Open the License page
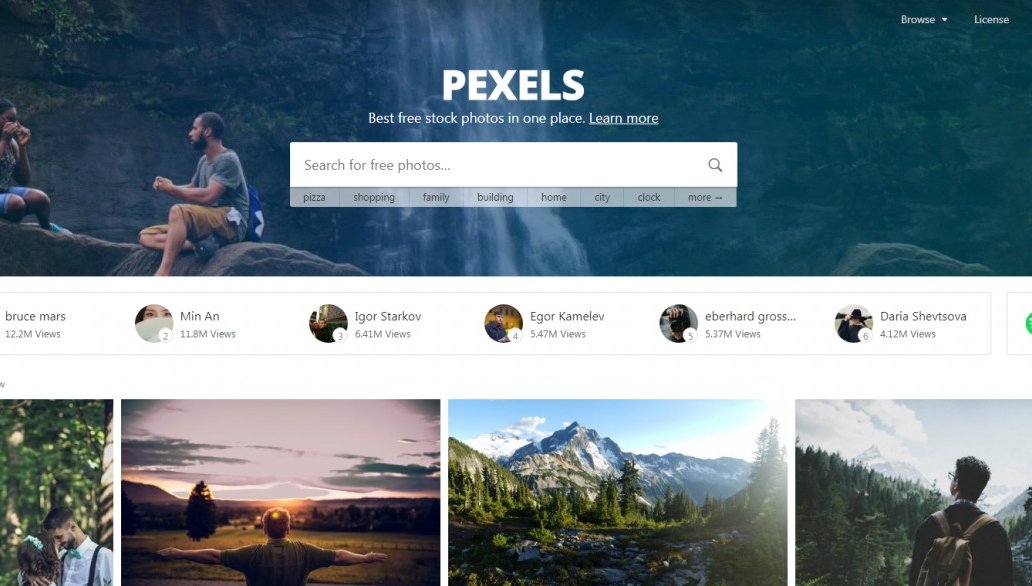 click(x=991, y=20)
